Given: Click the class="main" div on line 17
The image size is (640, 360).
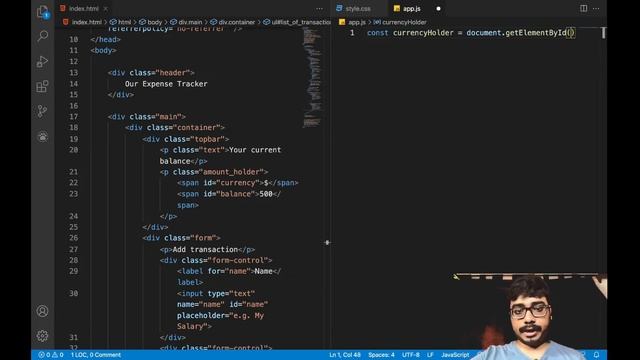Looking at the screenshot, I should [147, 117].
